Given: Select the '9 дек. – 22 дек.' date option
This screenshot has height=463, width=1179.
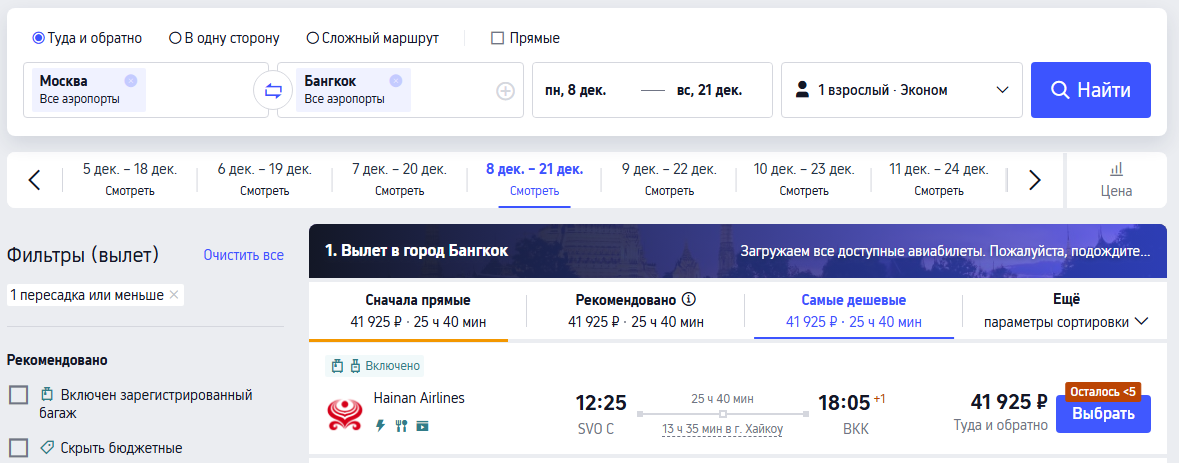Looking at the screenshot, I should point(669,179).
